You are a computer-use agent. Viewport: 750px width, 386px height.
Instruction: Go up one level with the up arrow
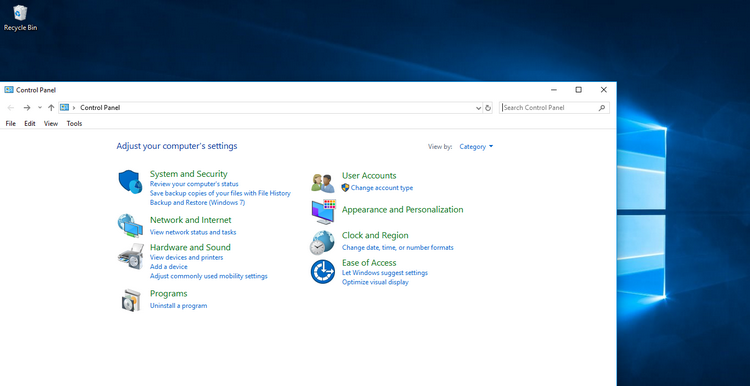[51, 108]
